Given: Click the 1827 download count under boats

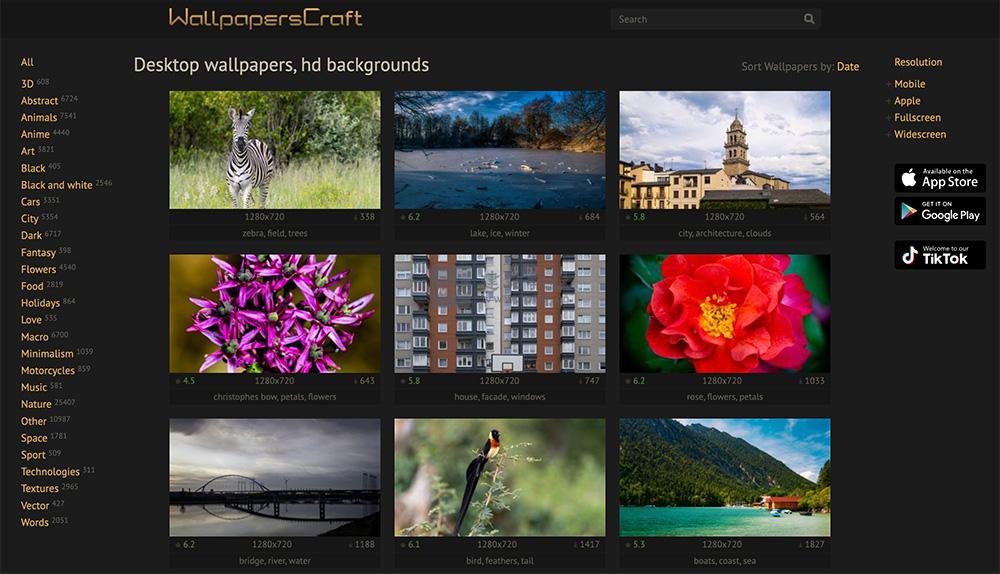Looking at the screenshot, I should pos(814,545).
